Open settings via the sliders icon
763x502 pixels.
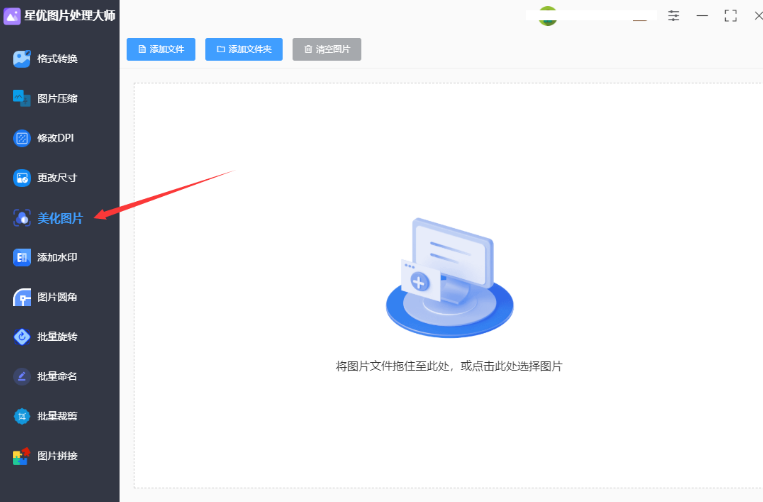tap(673, 16)
